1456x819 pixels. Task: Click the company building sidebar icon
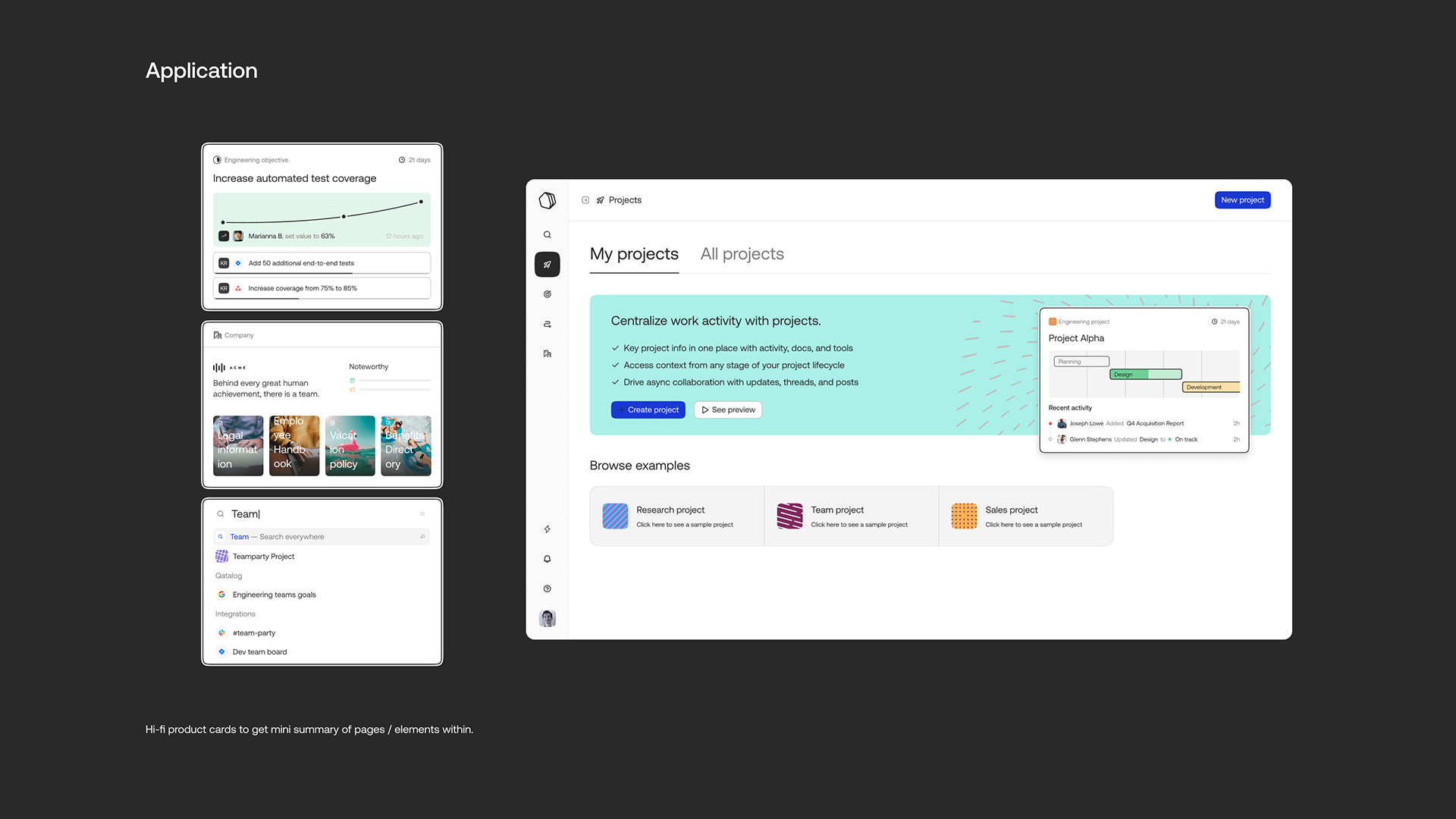tap(547, 353)
